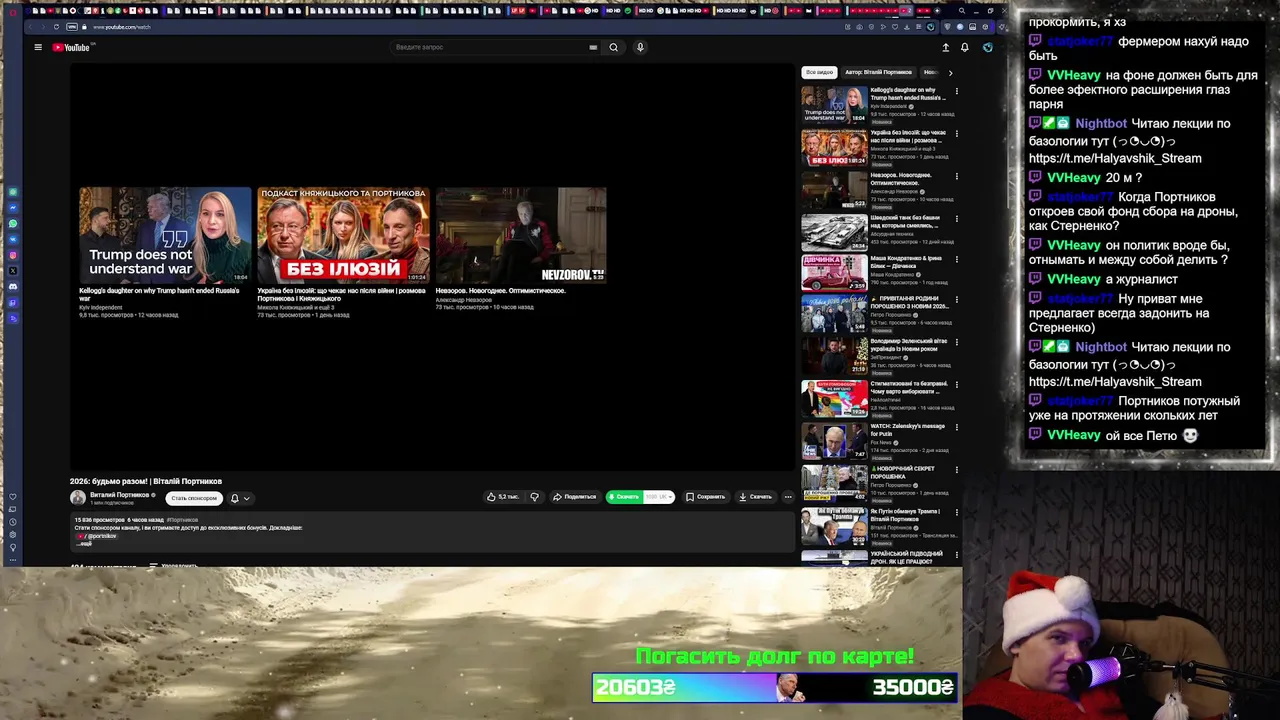Click video title '2026: будьмо разом! | Віталій Портников'

[146, 481]
